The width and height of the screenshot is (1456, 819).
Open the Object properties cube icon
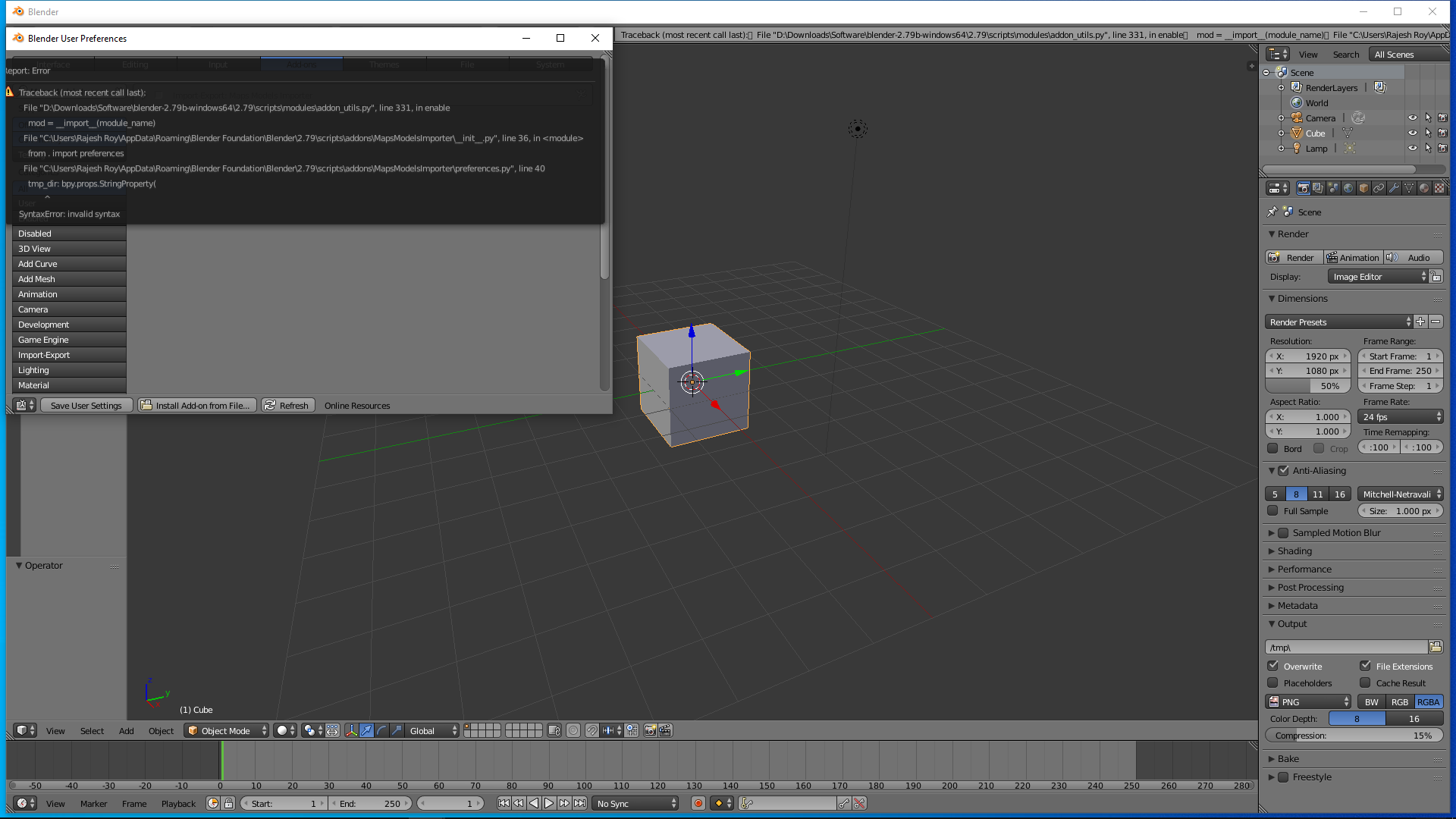[1364, 188]
